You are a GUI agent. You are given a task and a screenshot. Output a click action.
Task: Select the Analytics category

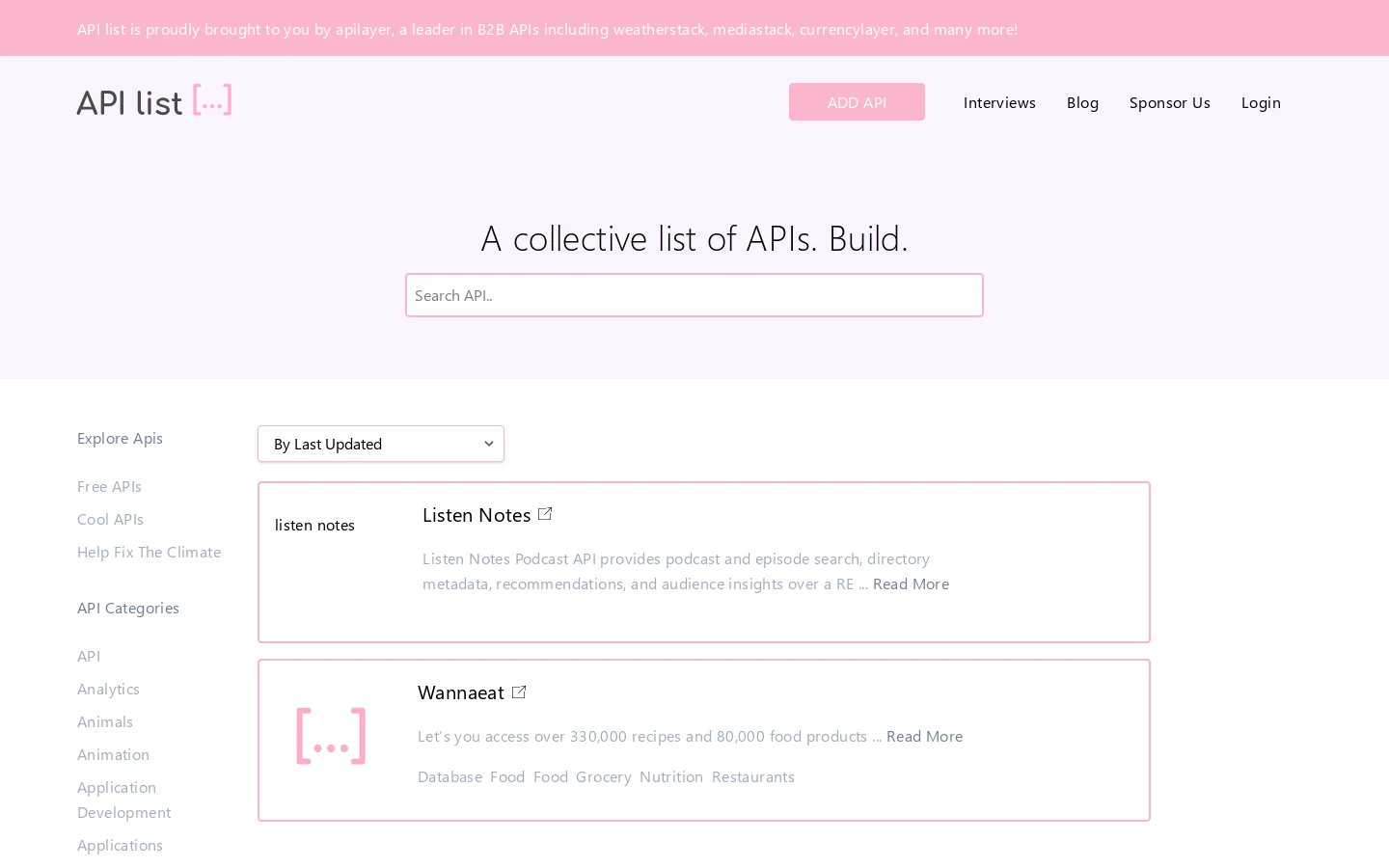point(108,689)
